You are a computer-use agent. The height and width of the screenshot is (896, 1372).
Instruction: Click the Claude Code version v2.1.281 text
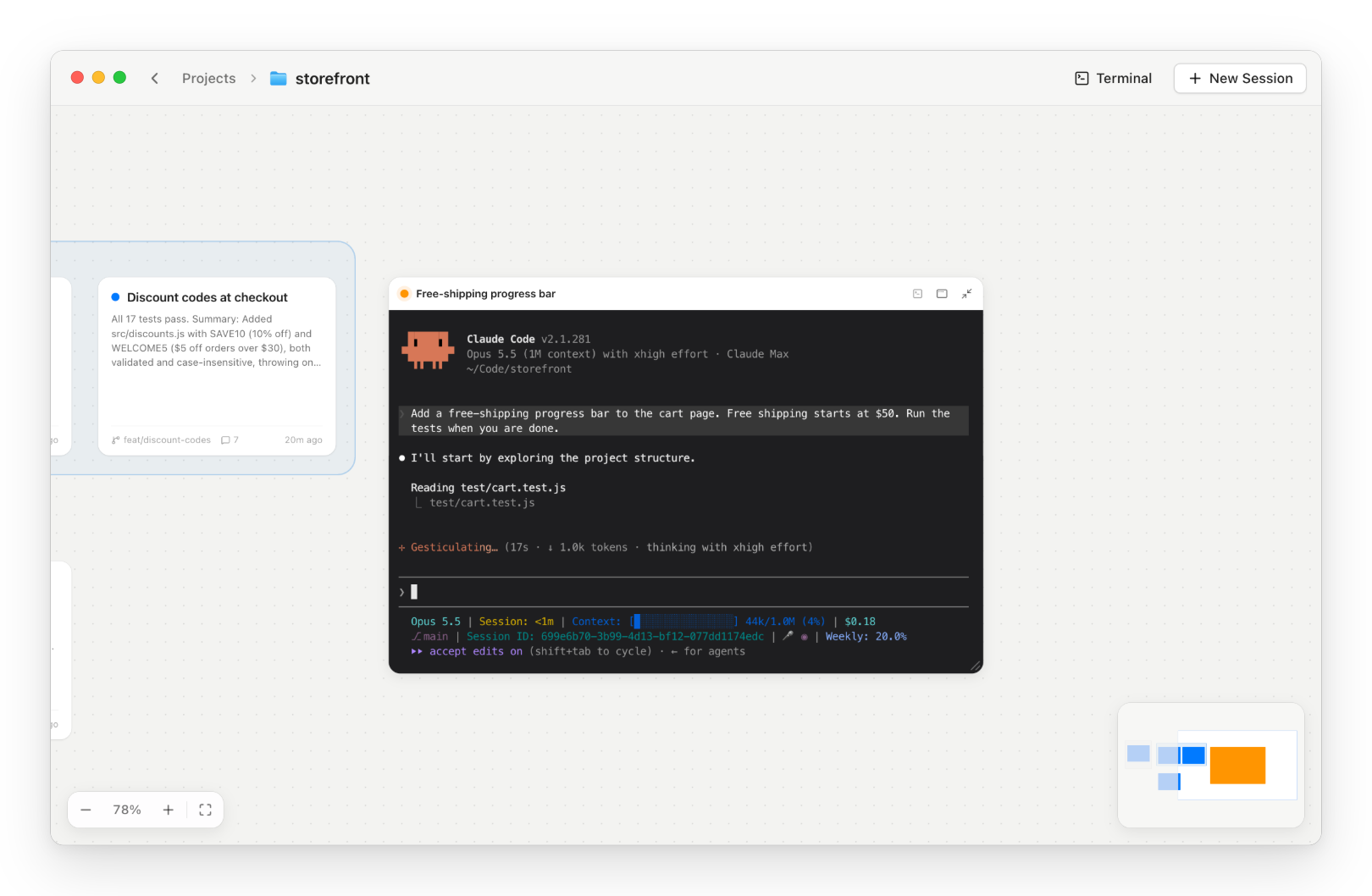(566, 340)
